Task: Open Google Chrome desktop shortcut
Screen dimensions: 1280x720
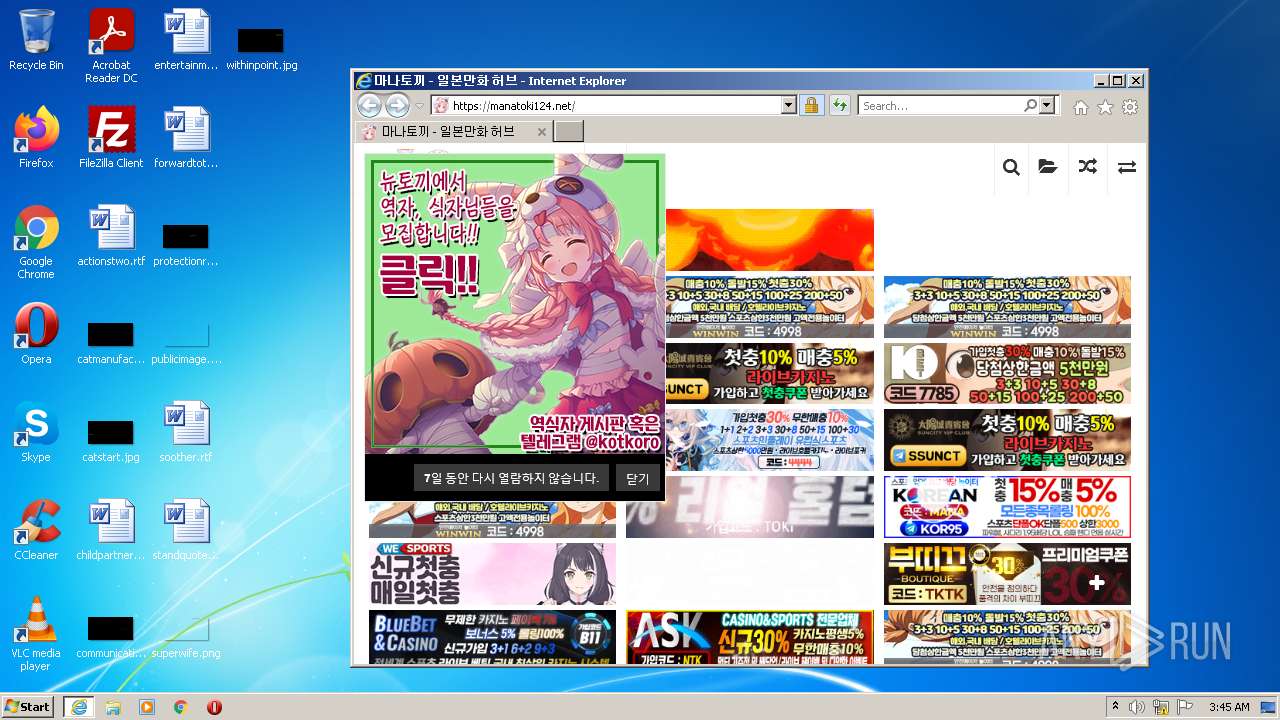Action: [36, 243]
